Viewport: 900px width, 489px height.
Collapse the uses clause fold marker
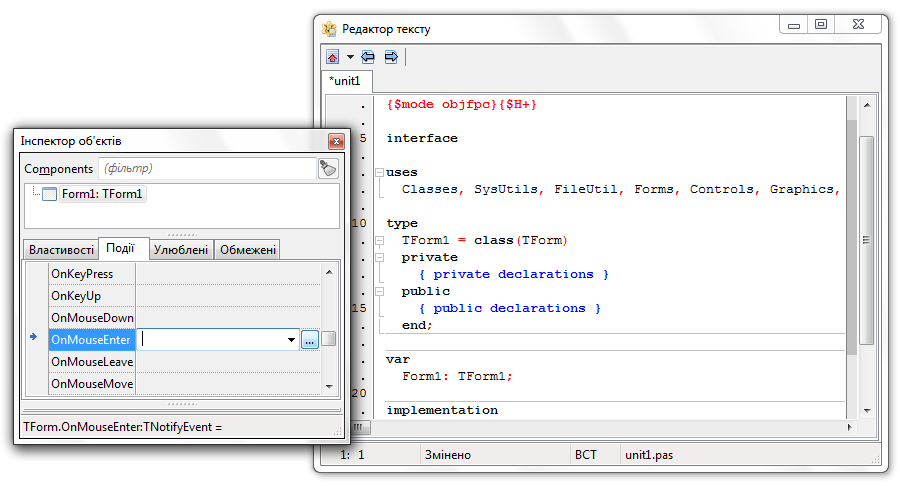[x=379, y=172]
